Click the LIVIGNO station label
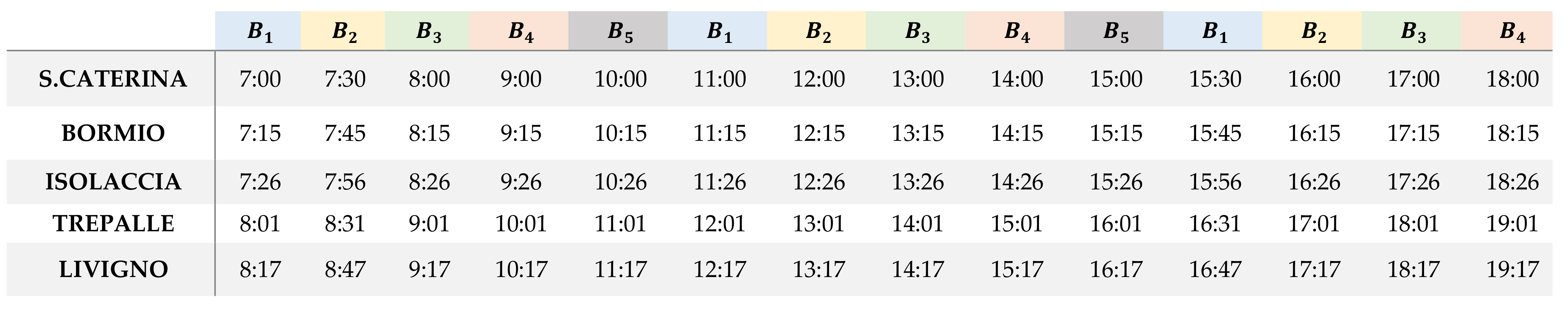 coord(113,269)
